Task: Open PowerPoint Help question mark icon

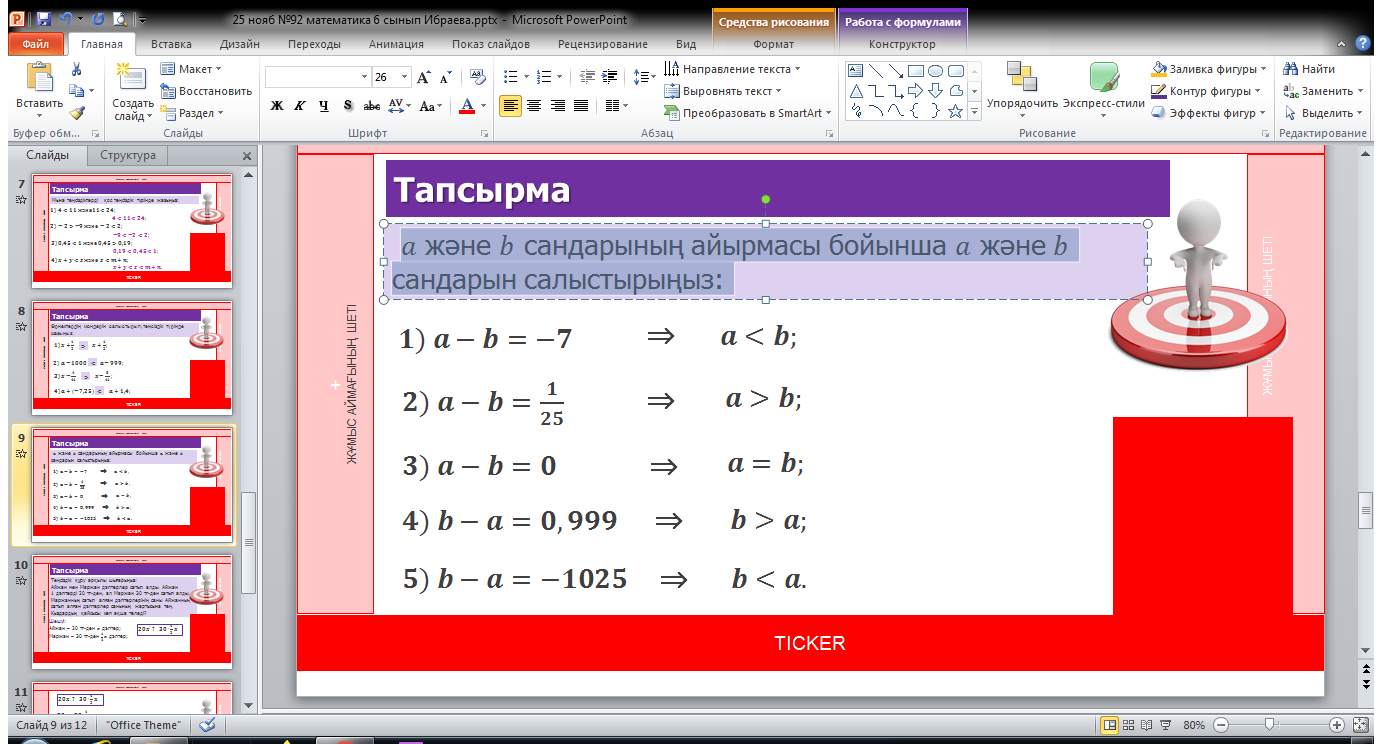Action: pyautogui.click(x=1362, y=43)
